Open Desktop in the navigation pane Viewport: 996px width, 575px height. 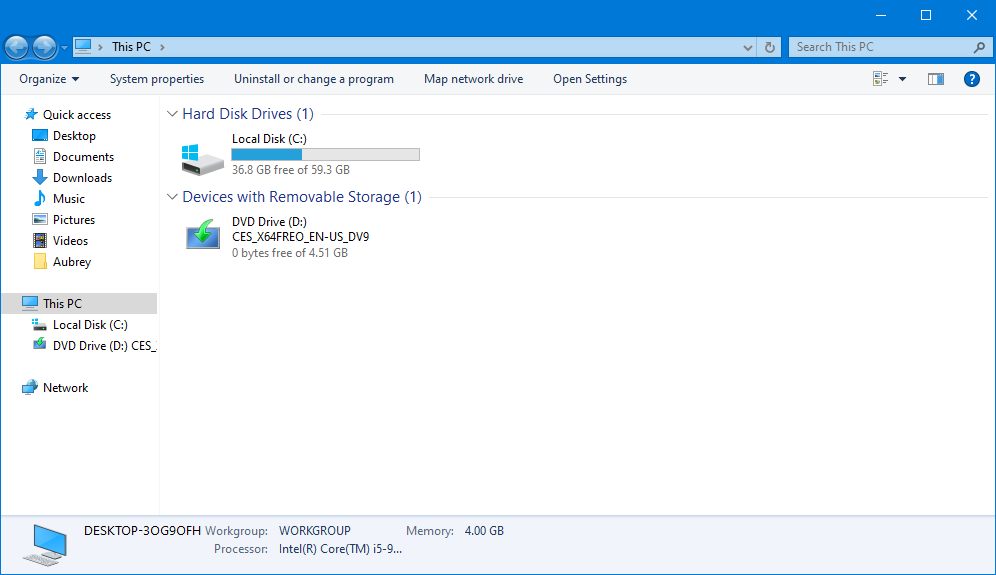coord(74,135)
